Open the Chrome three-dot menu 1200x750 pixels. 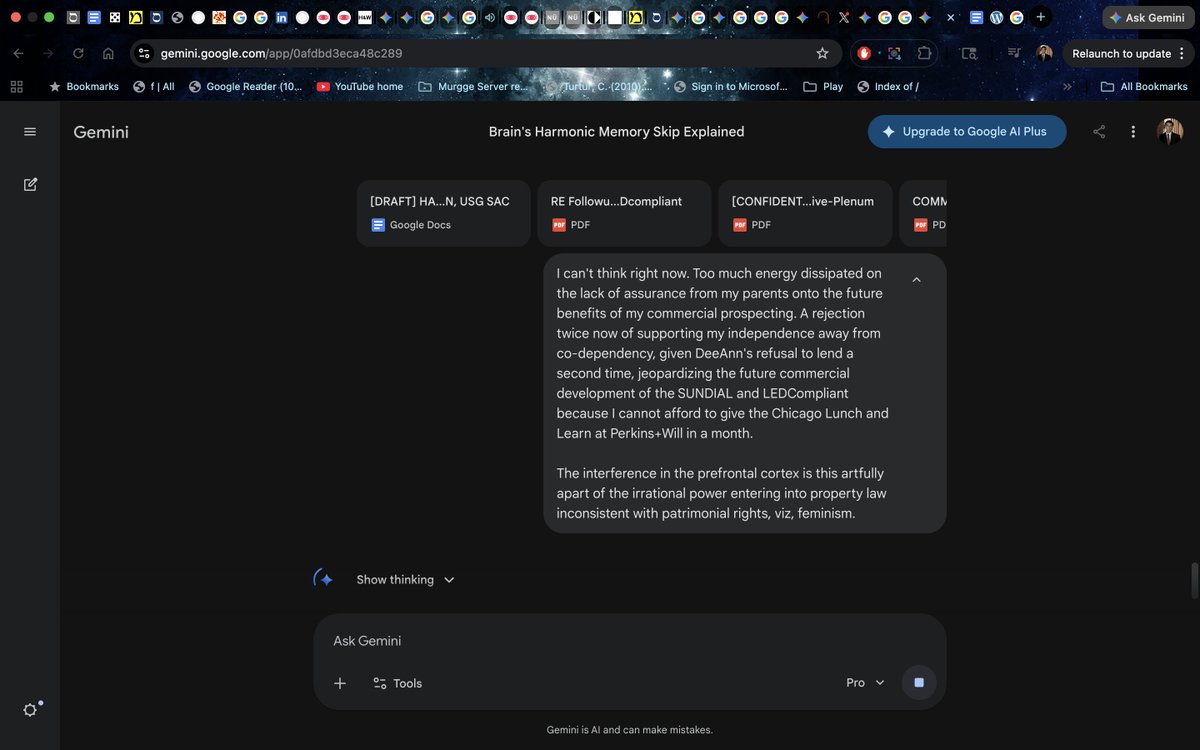pos(1182,53)
